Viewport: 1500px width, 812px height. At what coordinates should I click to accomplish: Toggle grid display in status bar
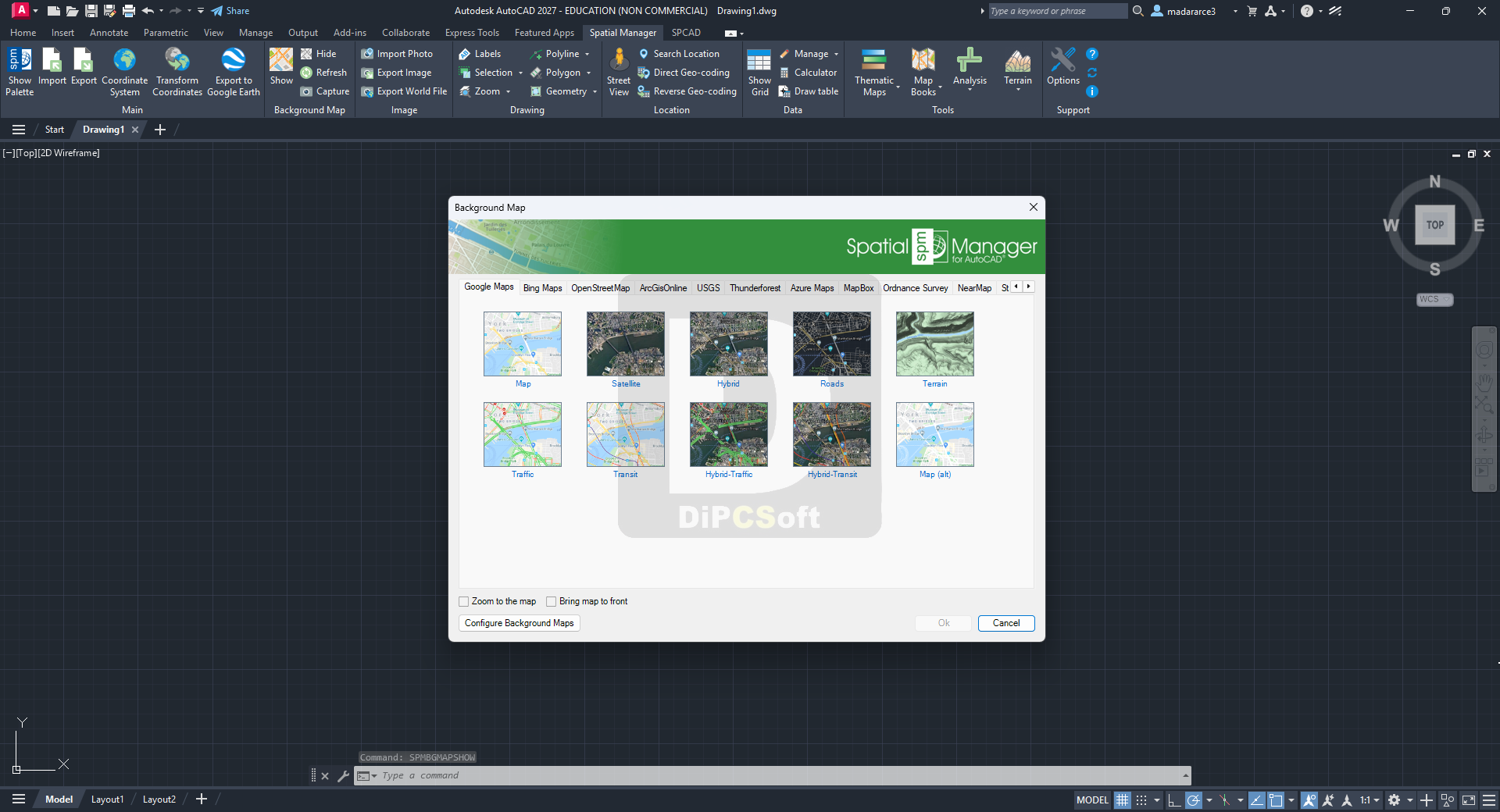pos(1123,800)
